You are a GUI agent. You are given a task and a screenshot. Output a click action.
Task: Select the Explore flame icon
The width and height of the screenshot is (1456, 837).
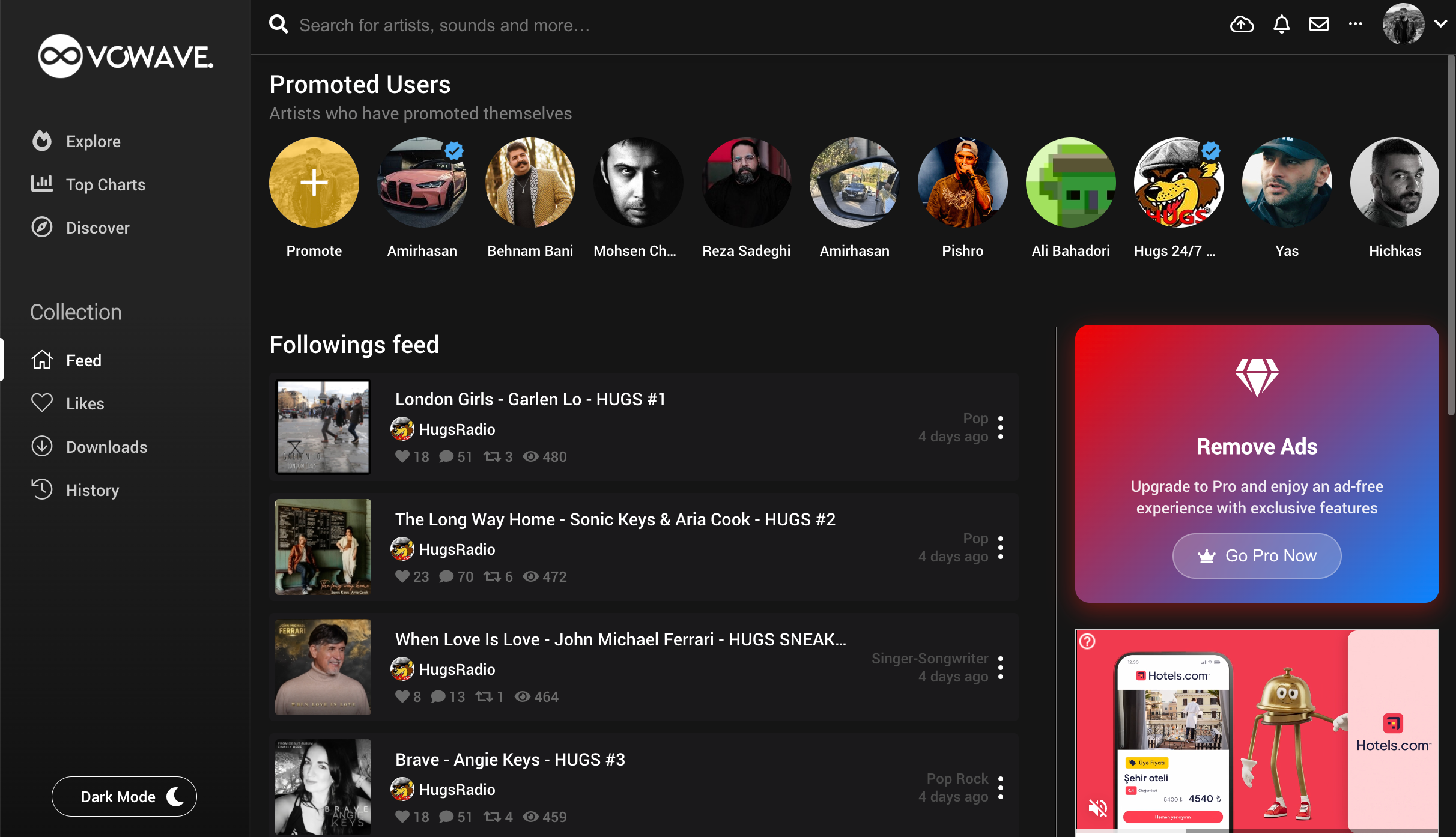click(x=42, y=141)
